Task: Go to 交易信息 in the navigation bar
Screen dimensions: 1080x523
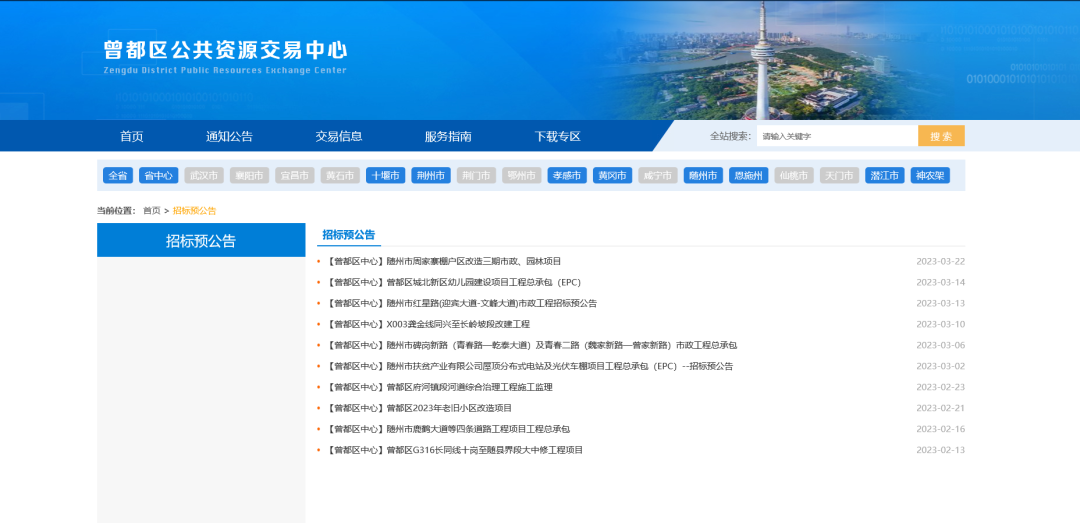Action: (338, 137)
